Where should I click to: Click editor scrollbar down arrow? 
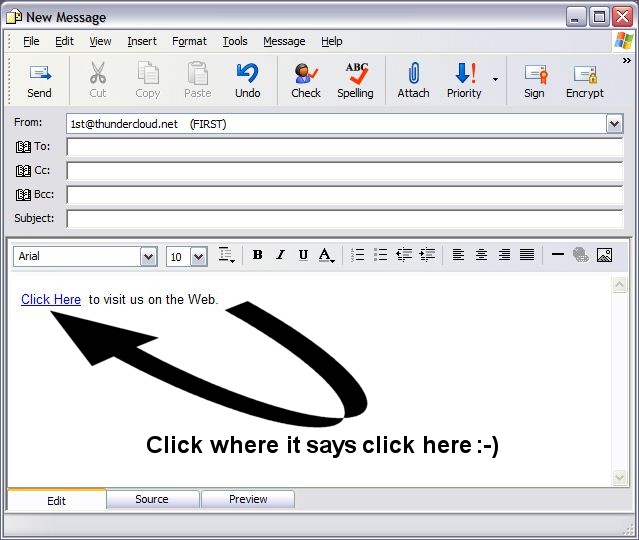(619, 476)
